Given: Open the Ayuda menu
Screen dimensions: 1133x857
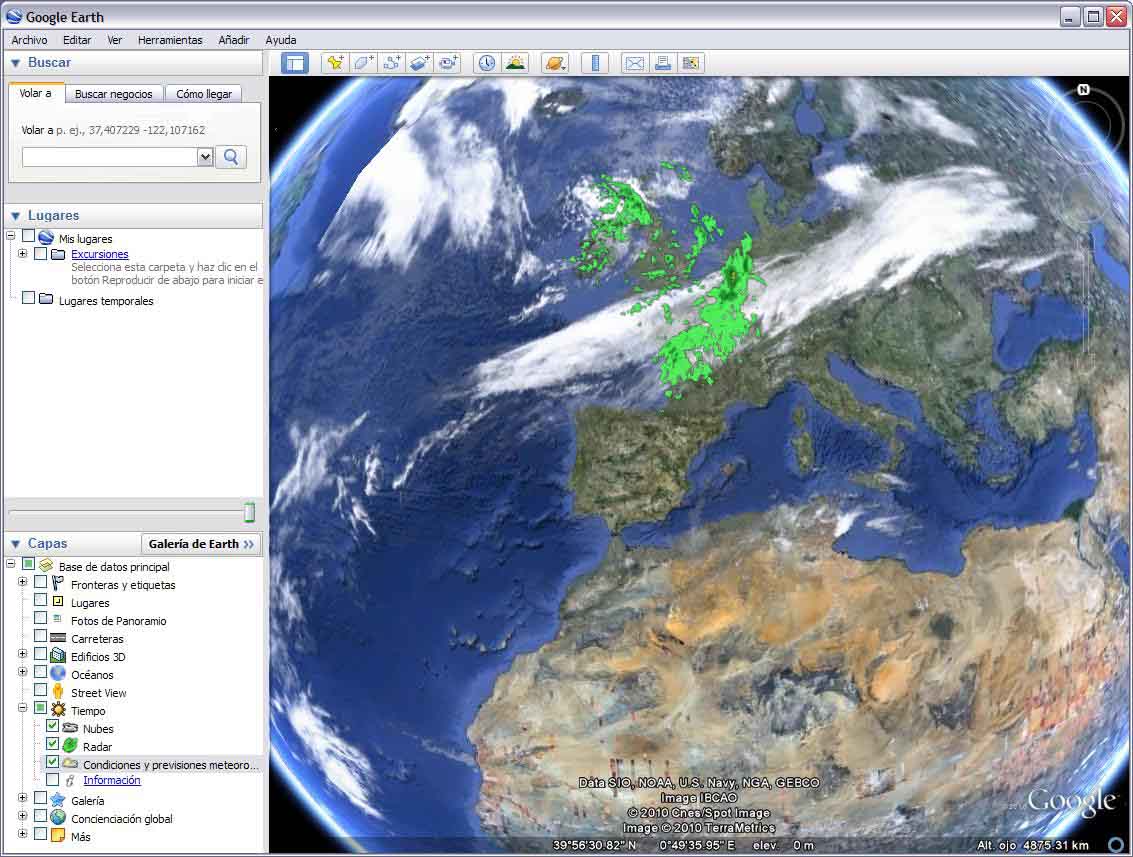Looking at the screenshot, I should [x=280, y=40].
